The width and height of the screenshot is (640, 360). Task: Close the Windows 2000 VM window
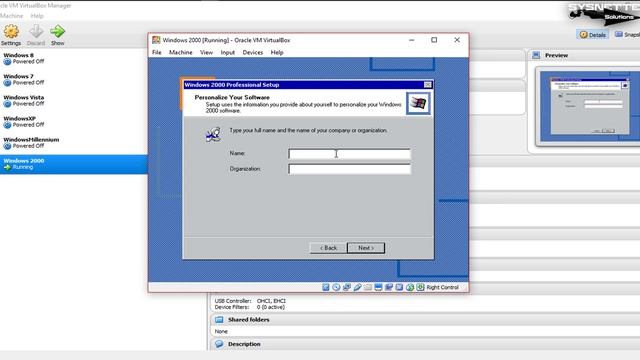click(457, 40)
